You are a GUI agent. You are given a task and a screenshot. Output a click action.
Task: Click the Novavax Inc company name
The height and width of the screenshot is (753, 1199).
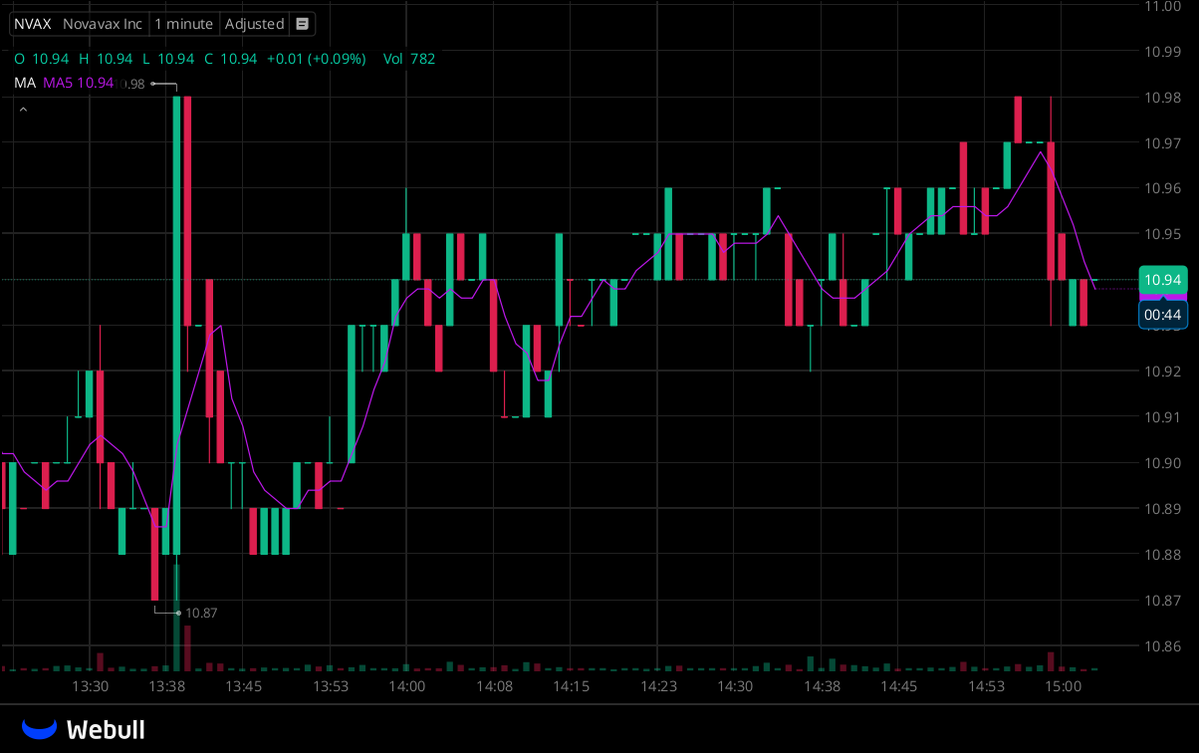(x=102, y=24)
